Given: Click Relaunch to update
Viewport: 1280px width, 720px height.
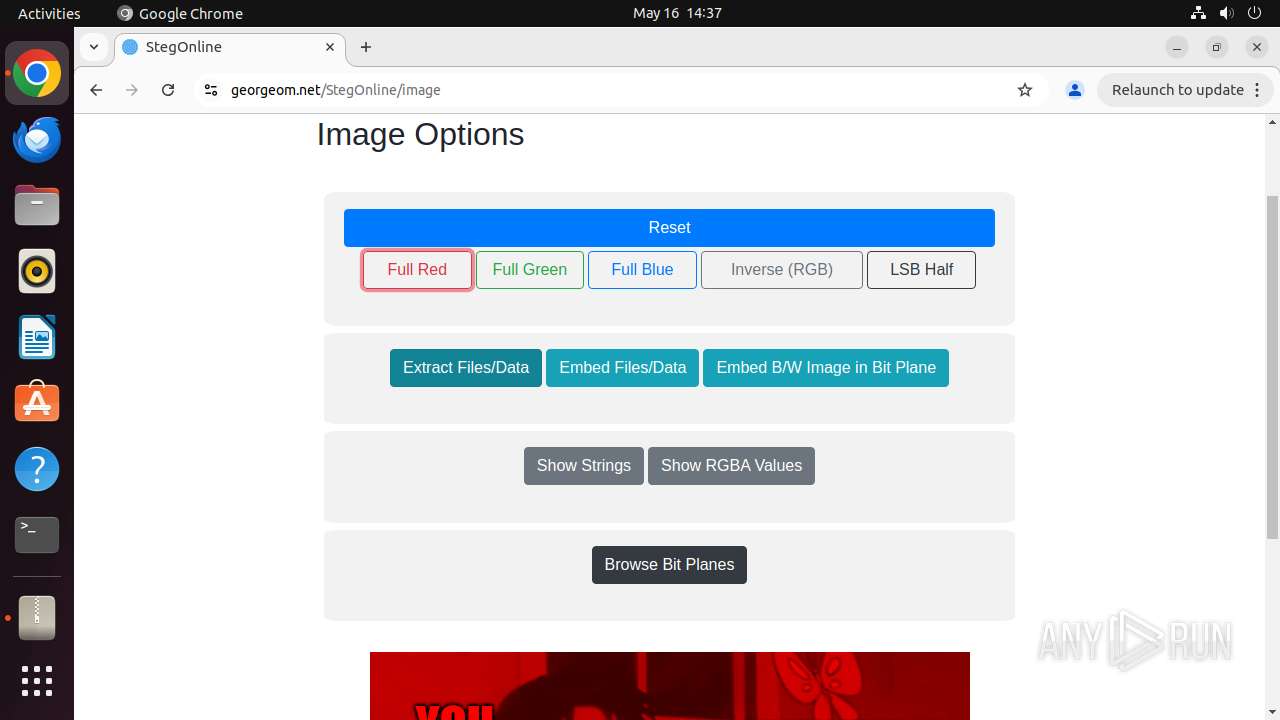Looking at the screenshot, I should pyautogui.click(x=1186, y=90).
